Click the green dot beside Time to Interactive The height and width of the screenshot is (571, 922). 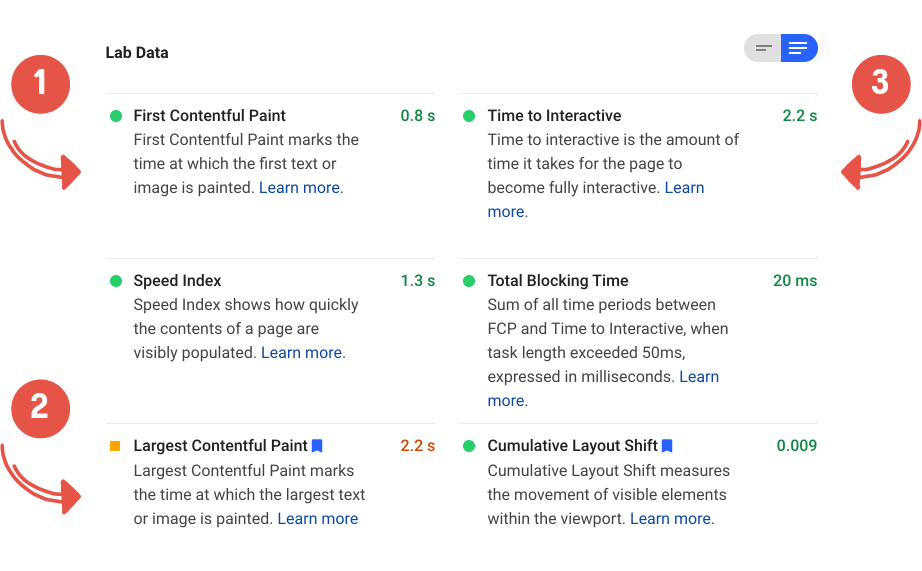(469, 116)
